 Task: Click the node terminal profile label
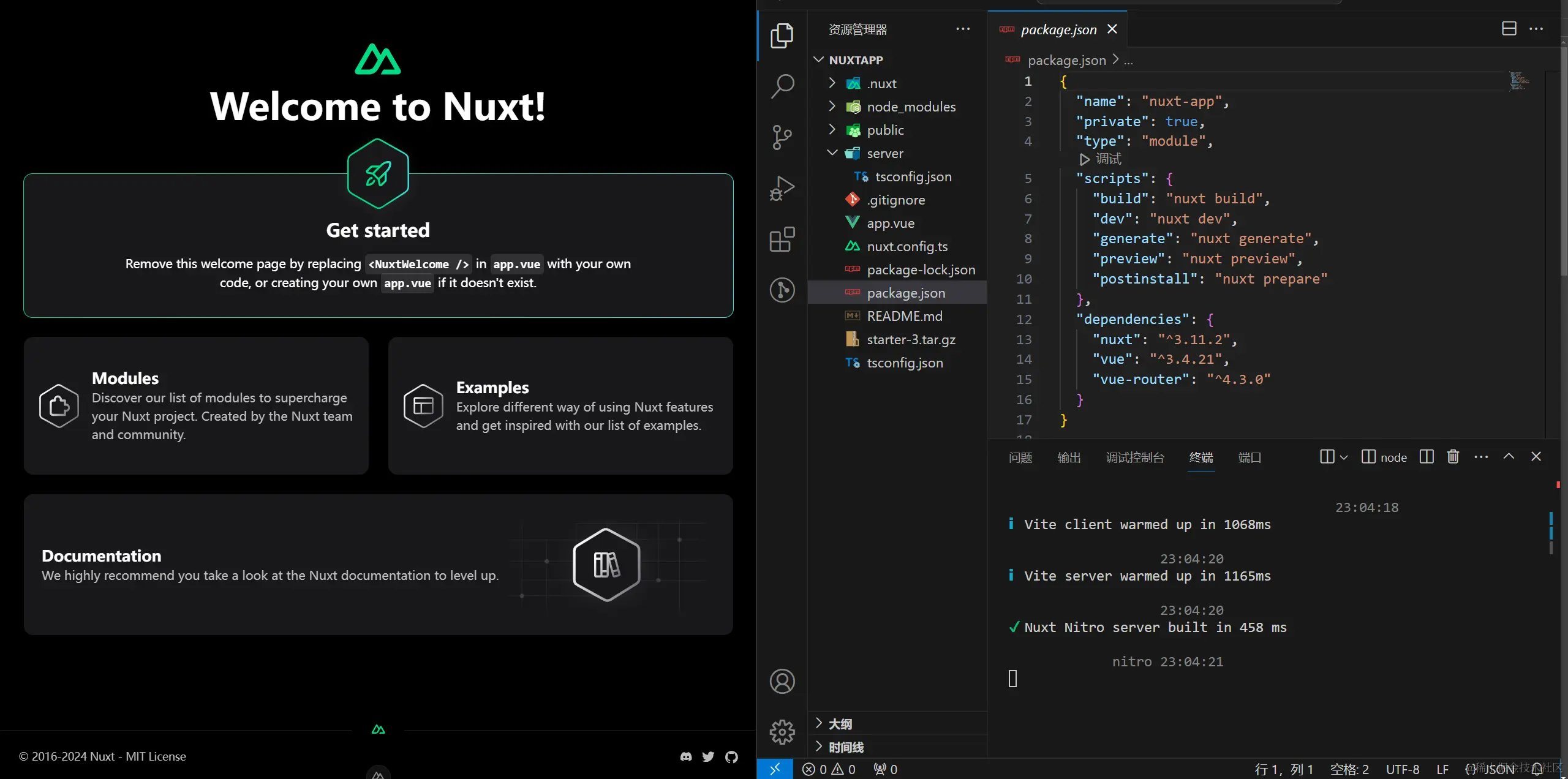(1384, 457)
